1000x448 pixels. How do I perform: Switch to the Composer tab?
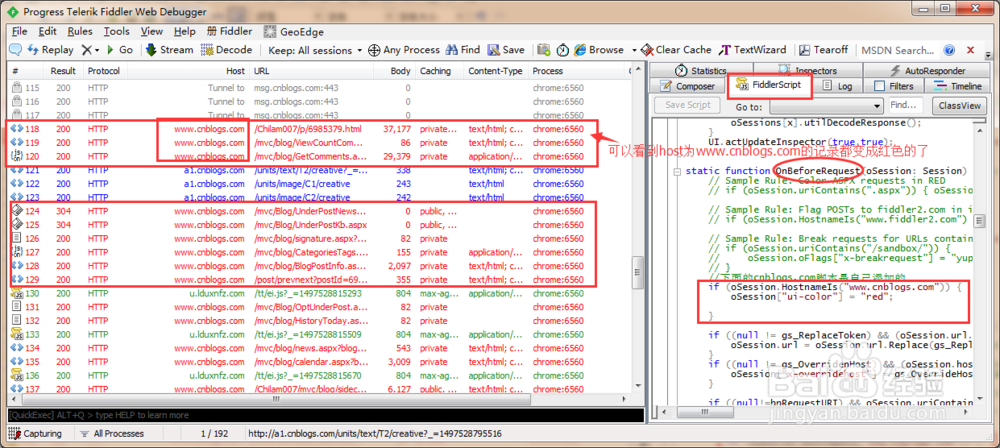pyautogui.click(x=687, y=86)
